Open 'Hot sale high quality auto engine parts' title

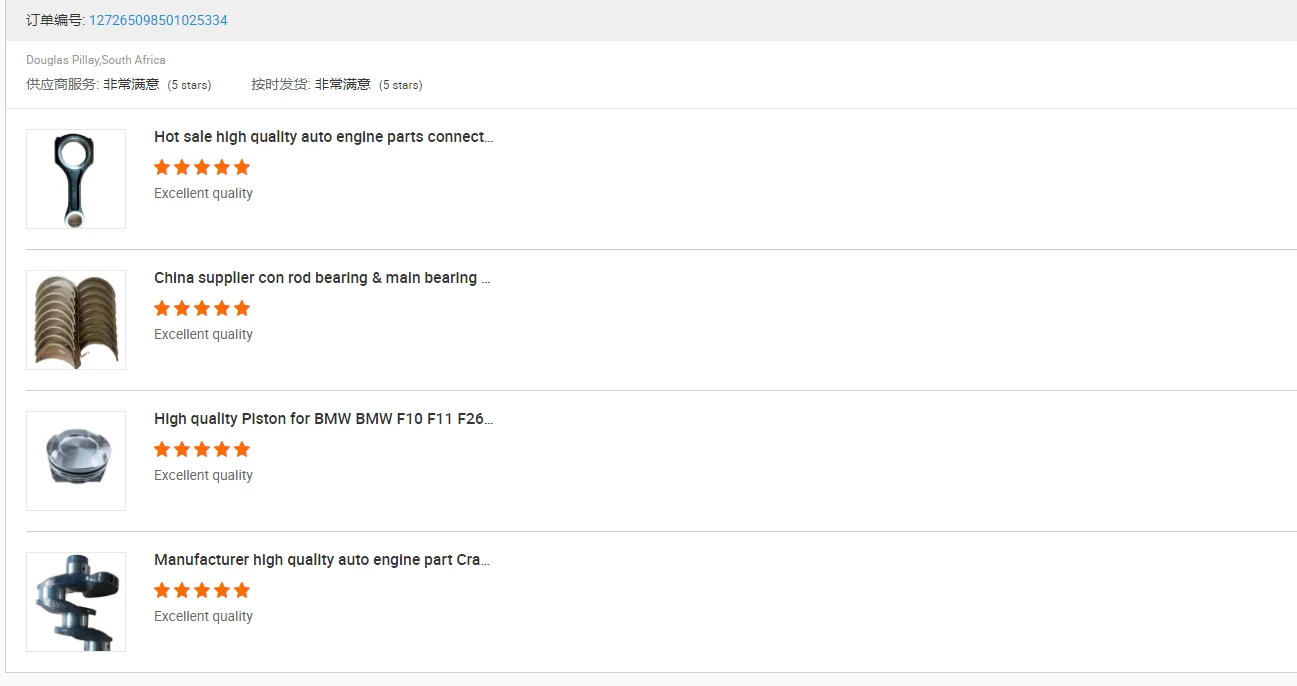pos(323,137)
